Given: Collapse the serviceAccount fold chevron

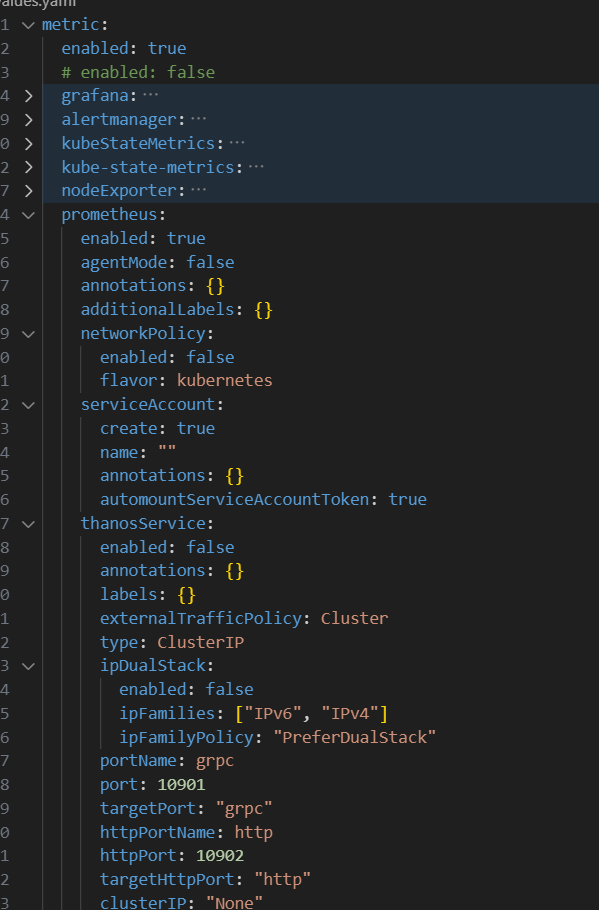Looking at the screenshot, I should pos(28,405).
